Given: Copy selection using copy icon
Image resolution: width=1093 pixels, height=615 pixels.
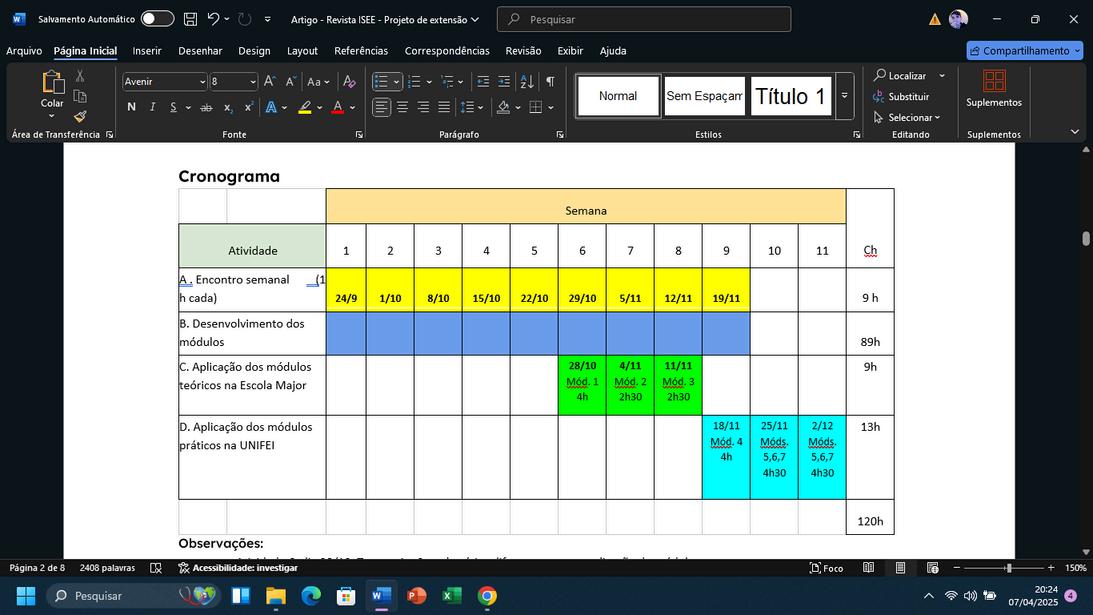Looking at the screenshot, I should [x=80, y=96].
